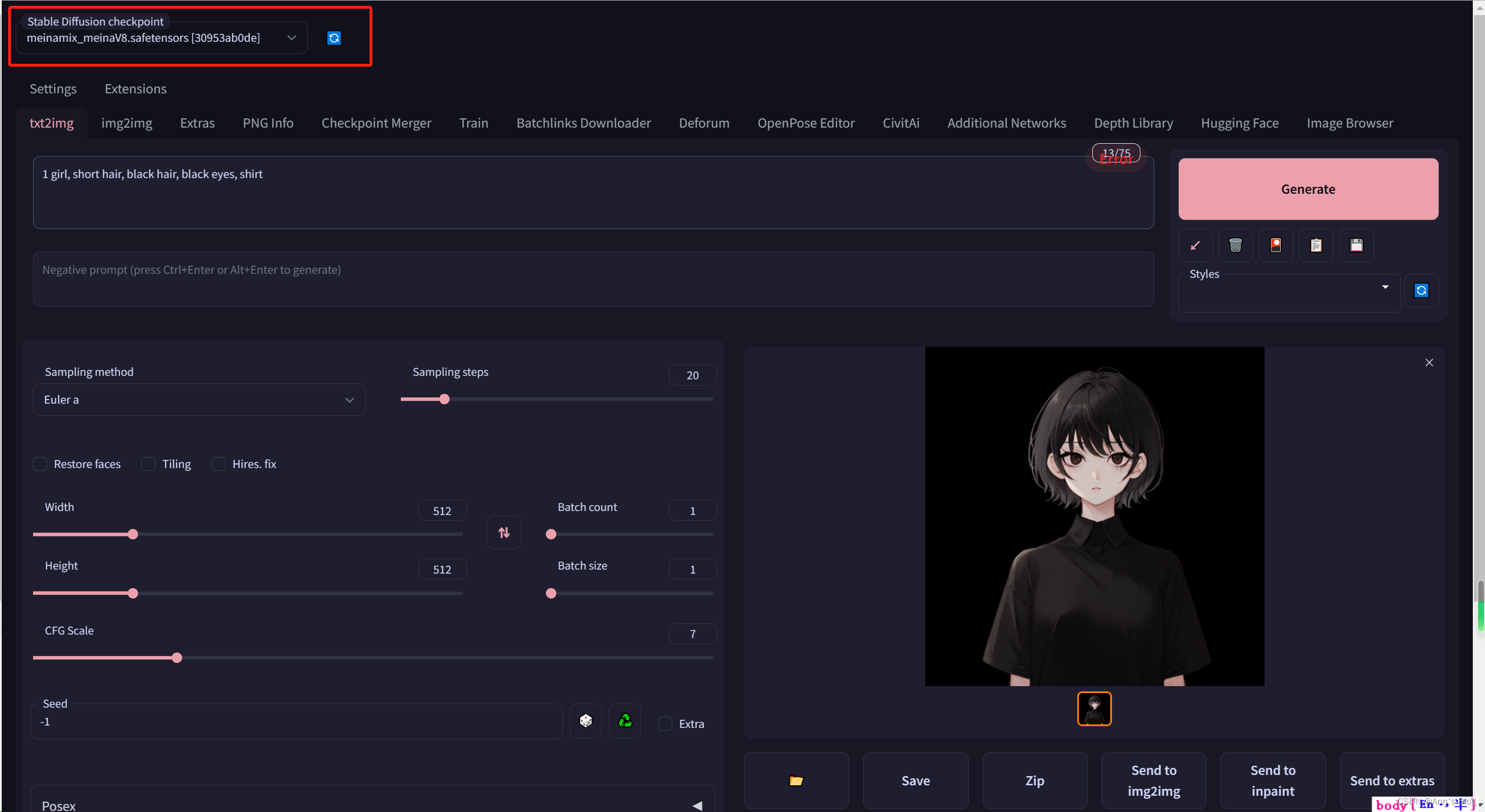The width and height of the screenshot is (1485, 812).
Task: Click the clipboard icon to apply styles
Action: [x=1316, y=245]
